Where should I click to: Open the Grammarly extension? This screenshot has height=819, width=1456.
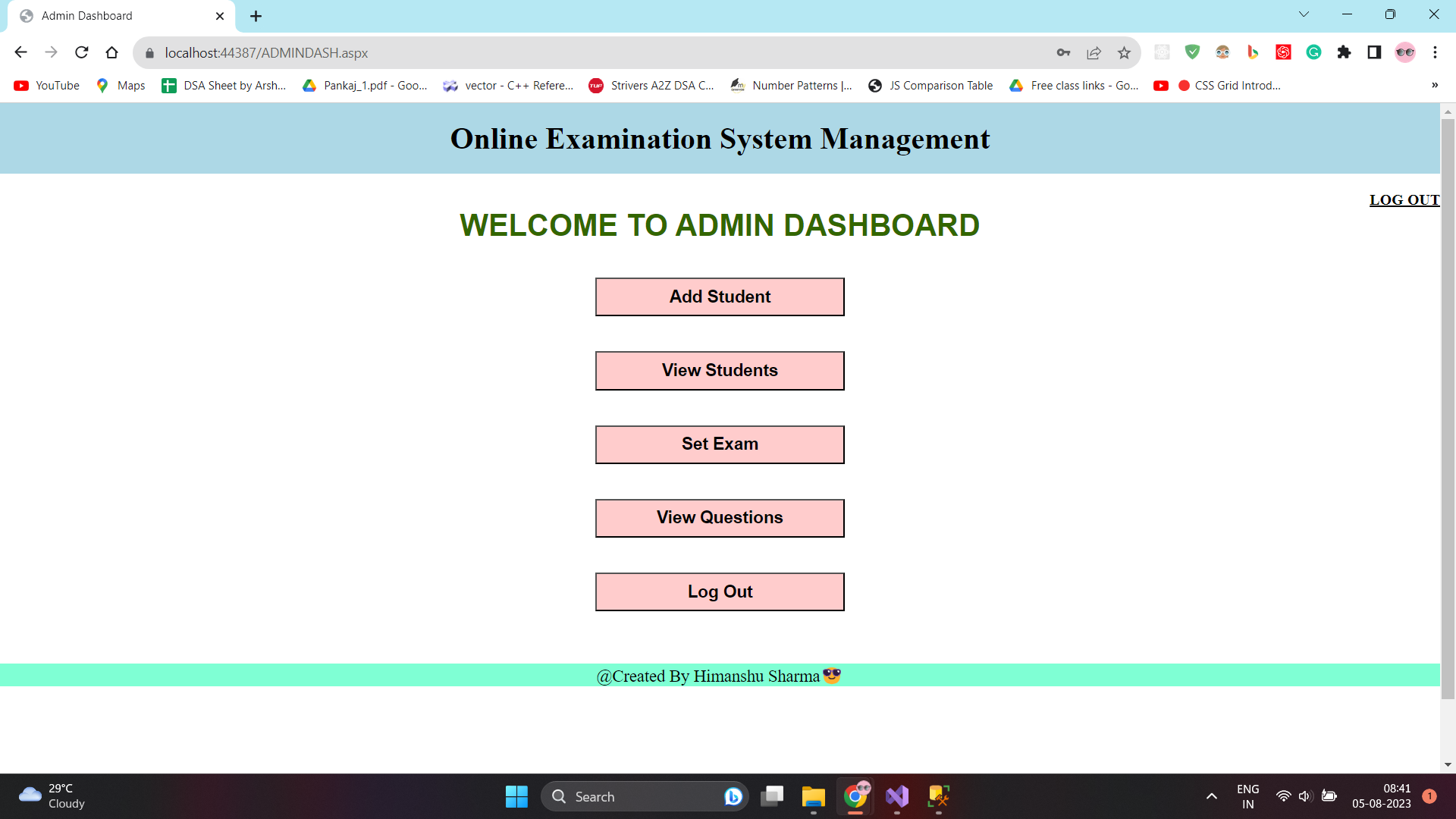click(x=1313, y=52)
